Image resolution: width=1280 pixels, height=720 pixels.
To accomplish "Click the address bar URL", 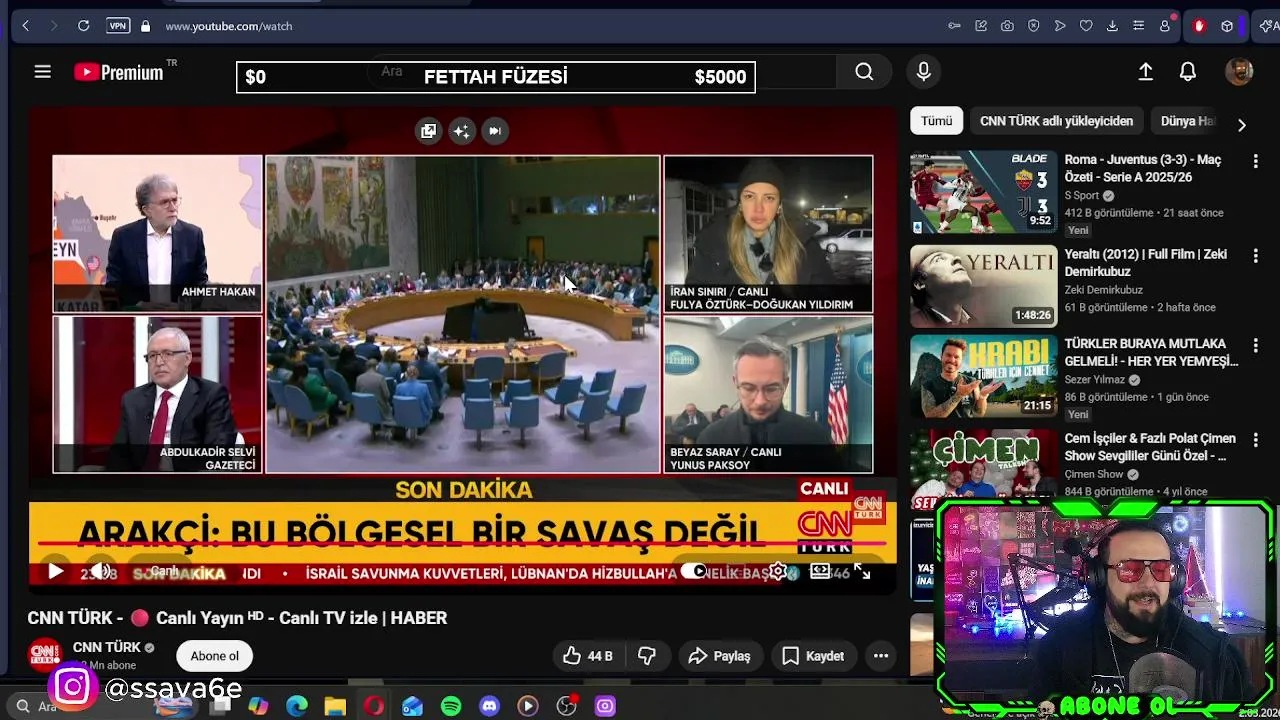I will pyautogui.click(x=229, y=26).
